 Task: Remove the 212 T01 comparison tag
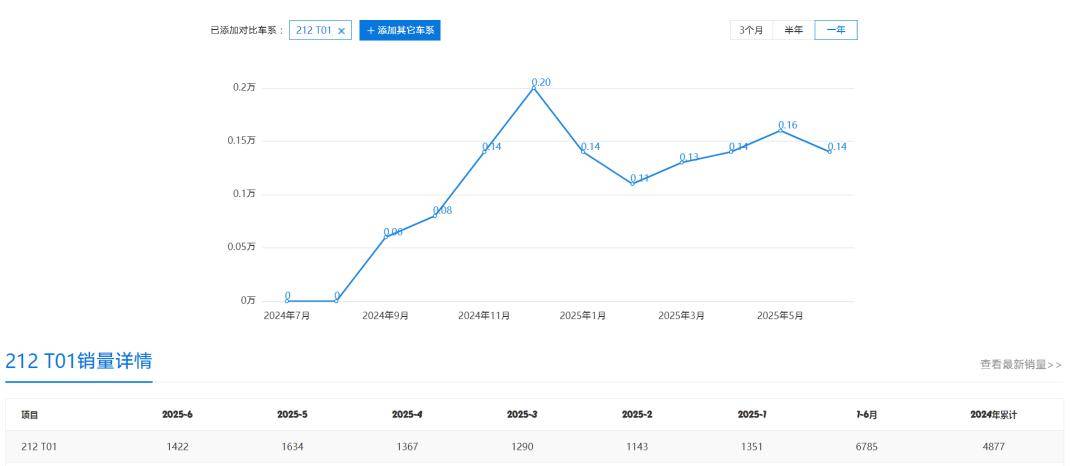341,31
